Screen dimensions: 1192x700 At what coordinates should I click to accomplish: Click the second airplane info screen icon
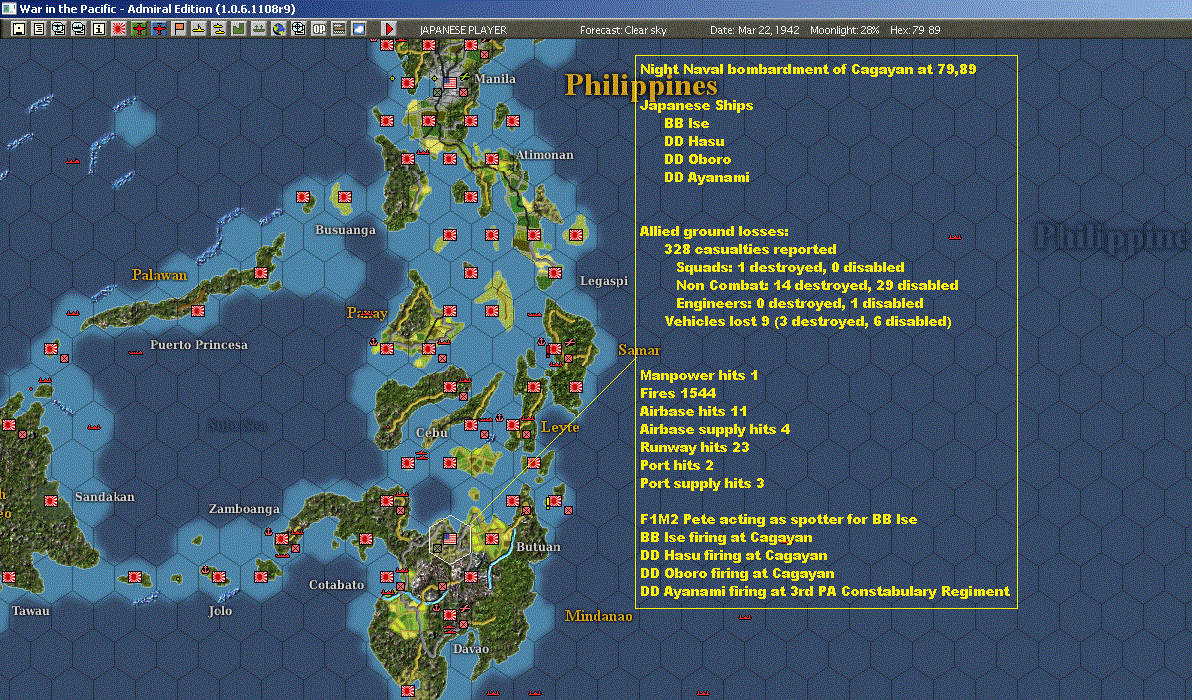pyautogui.click(x=78, y=29)
